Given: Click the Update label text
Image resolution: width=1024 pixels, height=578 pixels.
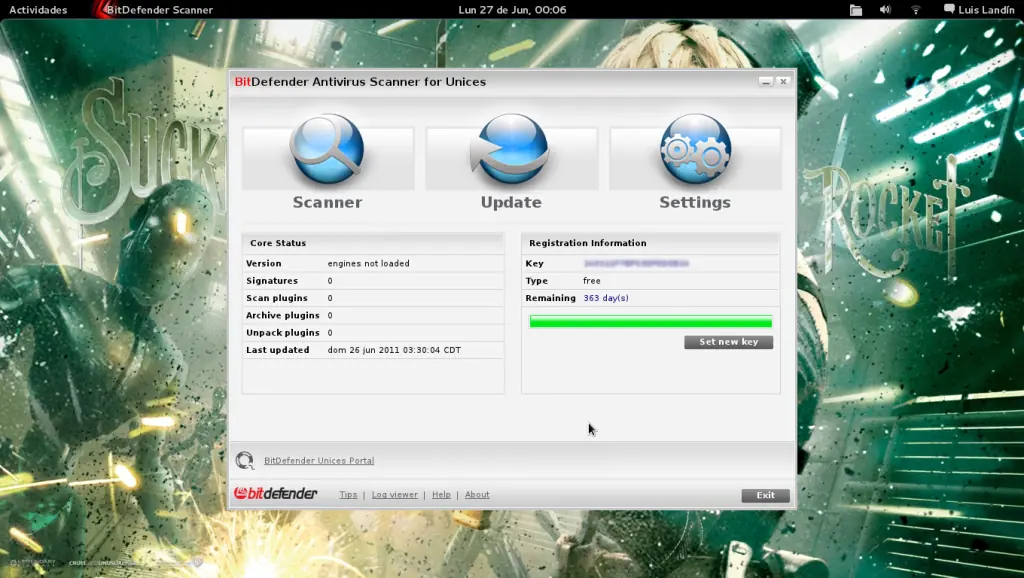Looking at the screenshot, I should [x=511, y=202].
